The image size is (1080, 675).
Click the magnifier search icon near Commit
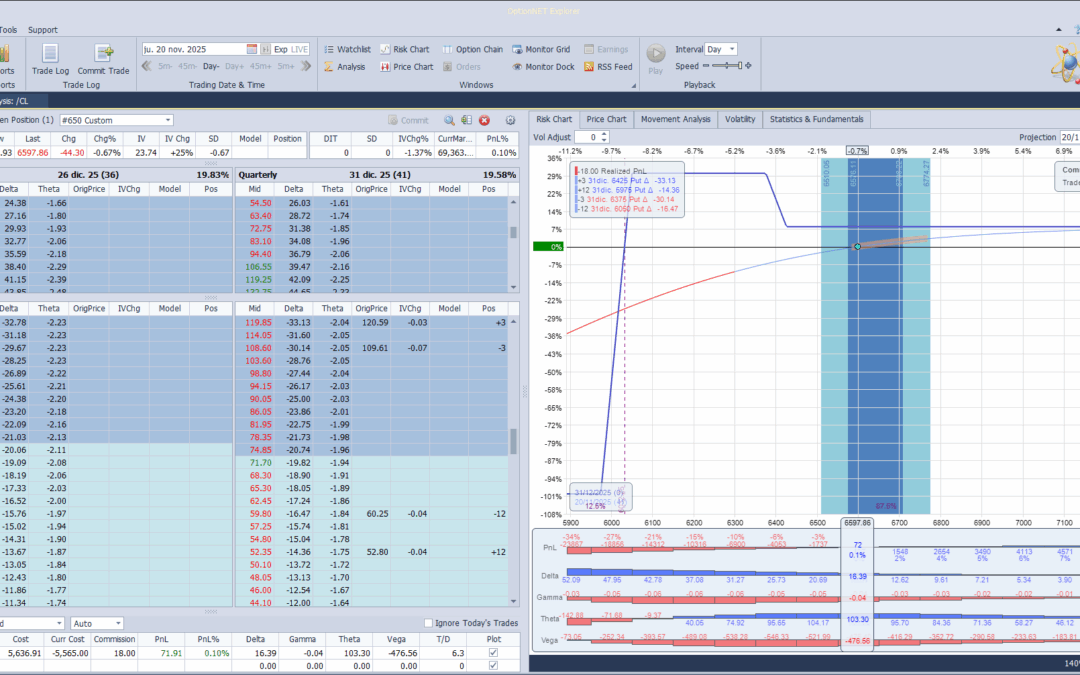coord(449,120)
